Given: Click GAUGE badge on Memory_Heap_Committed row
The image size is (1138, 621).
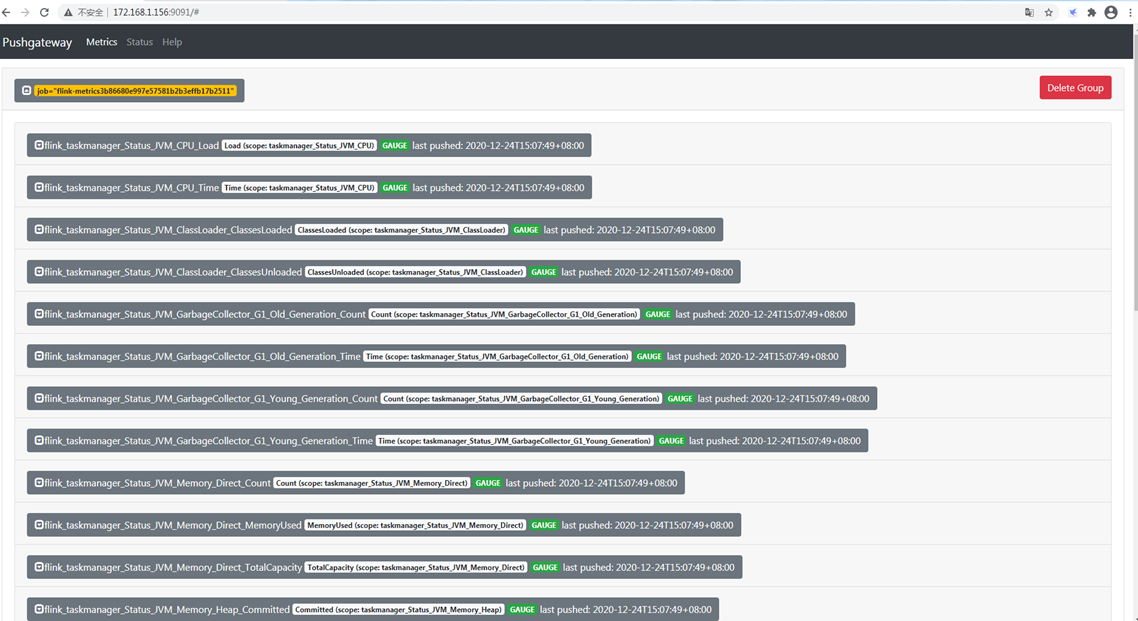Looking at the screenshot, I should click(x=523, y=609).
